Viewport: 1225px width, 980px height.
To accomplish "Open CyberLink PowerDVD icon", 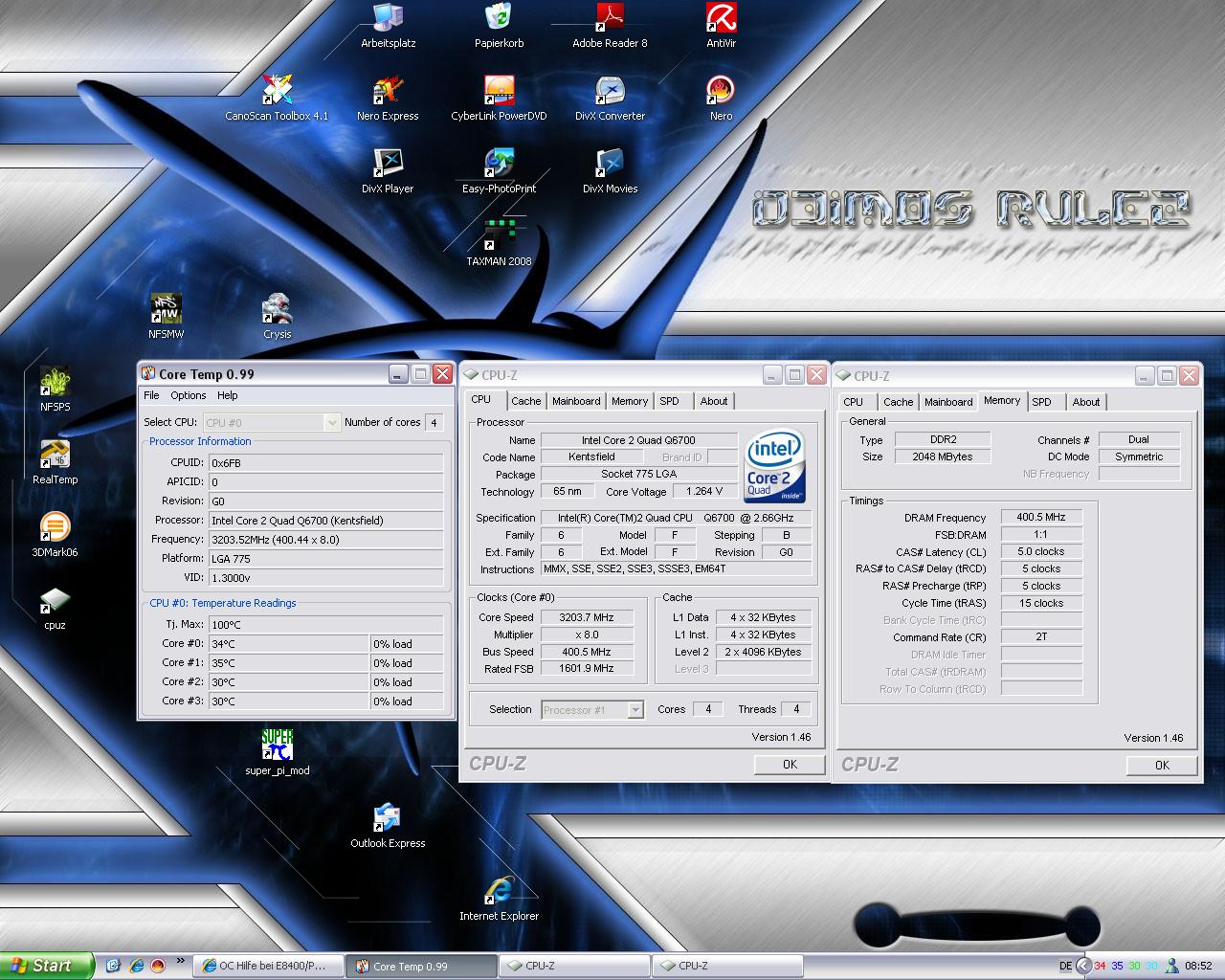I will [x=499, y=99].
